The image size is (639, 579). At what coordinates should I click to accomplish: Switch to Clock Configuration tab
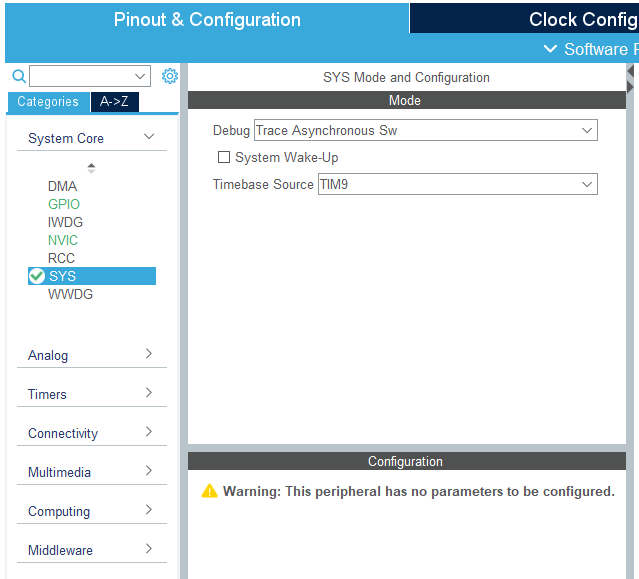(x=524, y=19)
